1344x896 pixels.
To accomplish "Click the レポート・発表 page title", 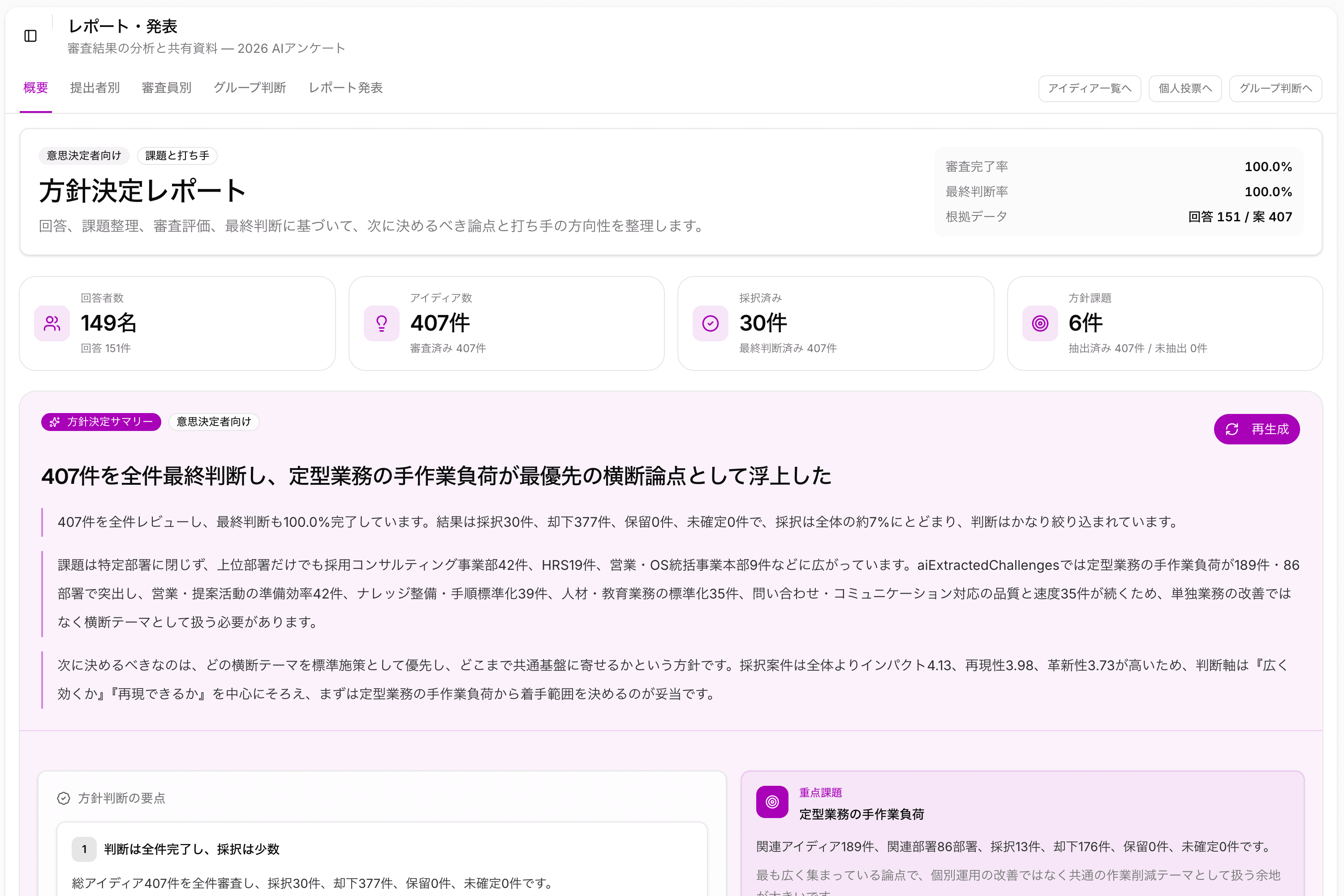I will pyautogui.click(x=123, y=26).
